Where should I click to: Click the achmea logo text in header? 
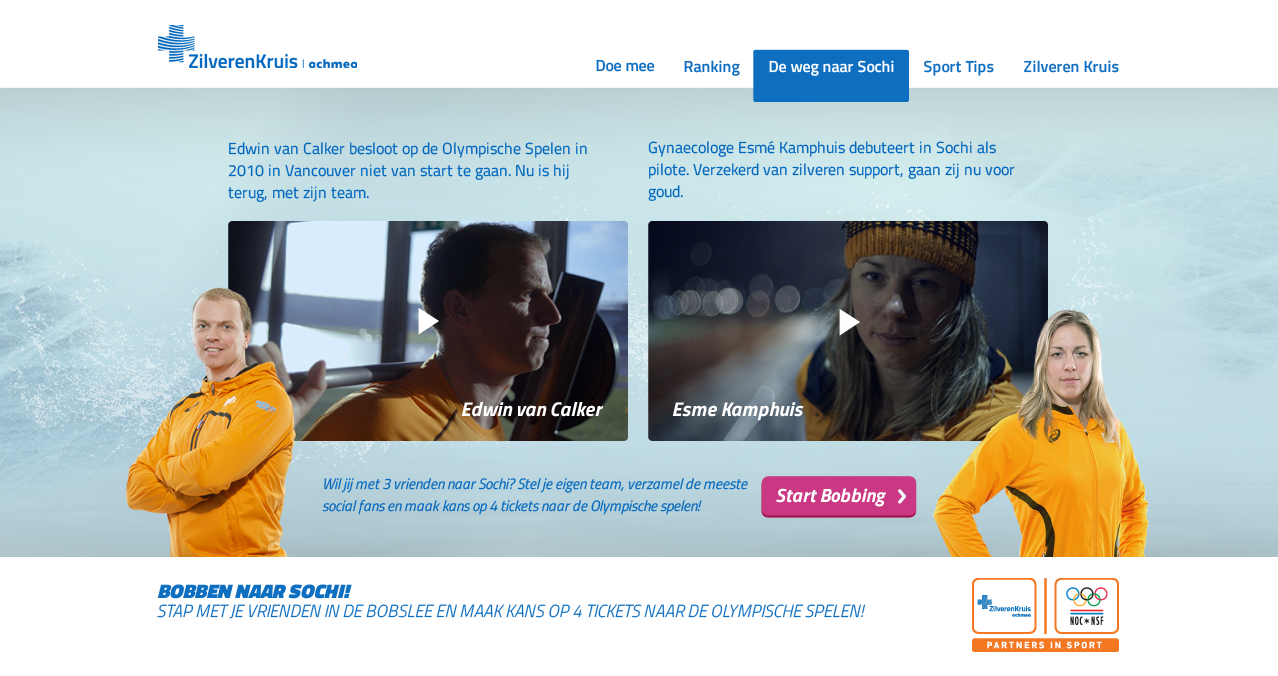333,64
